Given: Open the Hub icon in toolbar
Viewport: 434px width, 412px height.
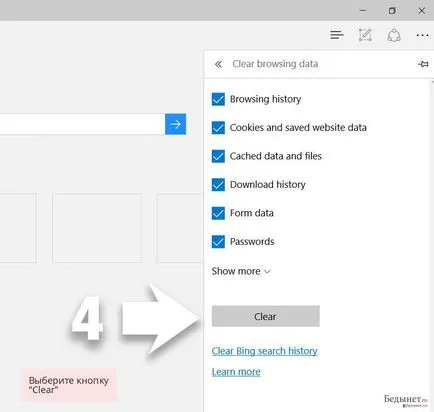Looking at the screenshot, I should tap(337, 35).
